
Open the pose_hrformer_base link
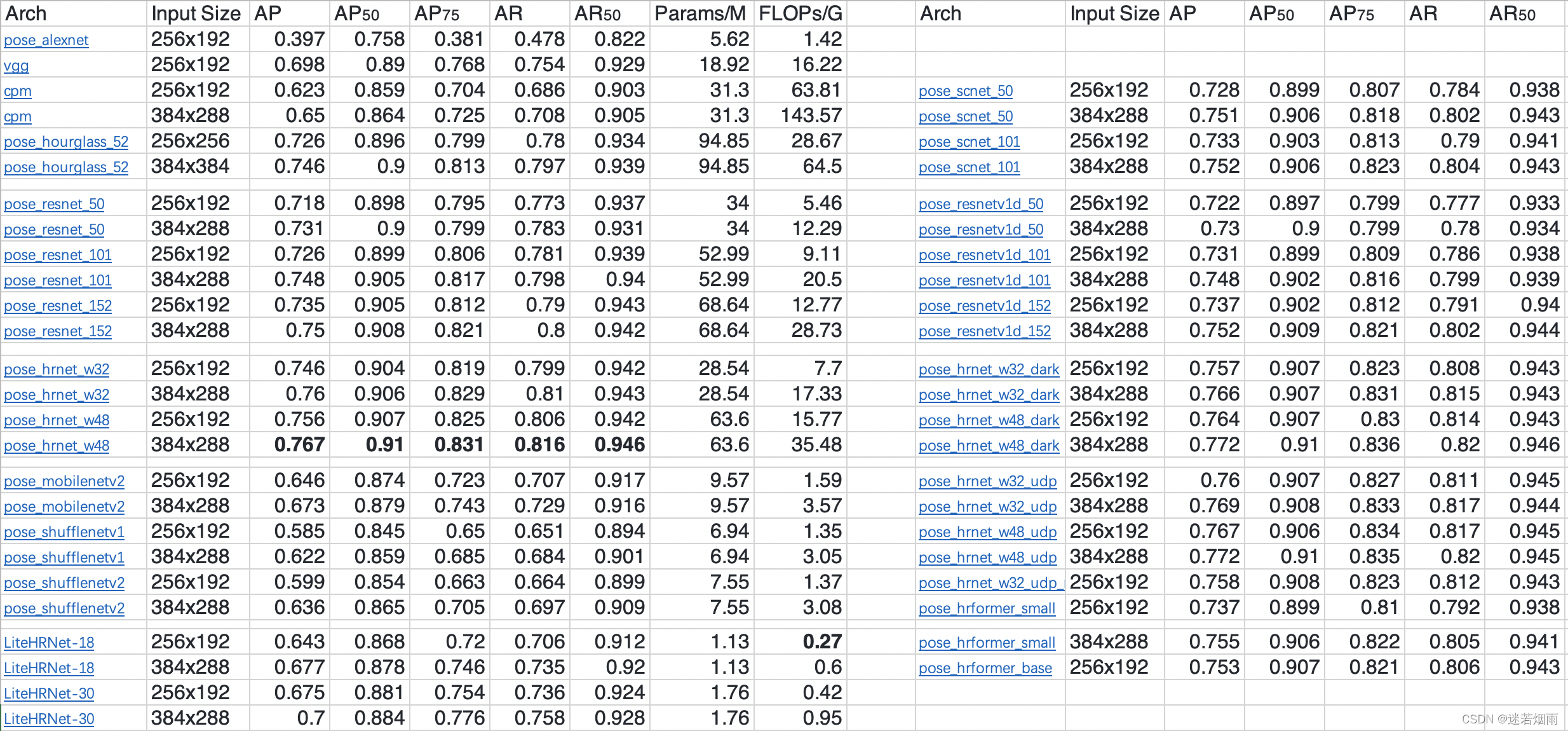(x=985, y=668)
